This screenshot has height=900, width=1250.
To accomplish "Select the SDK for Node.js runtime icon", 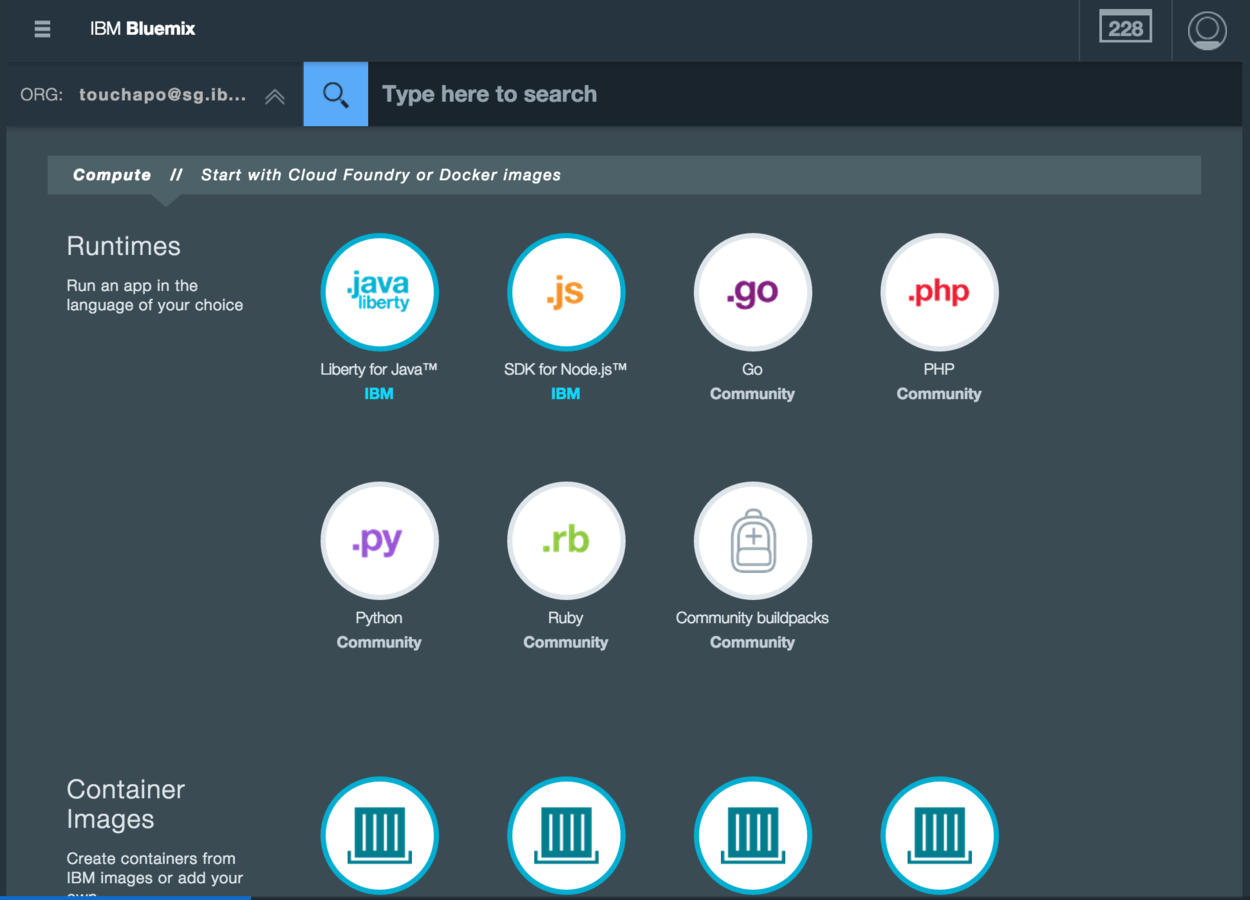I will coord(566,292).
